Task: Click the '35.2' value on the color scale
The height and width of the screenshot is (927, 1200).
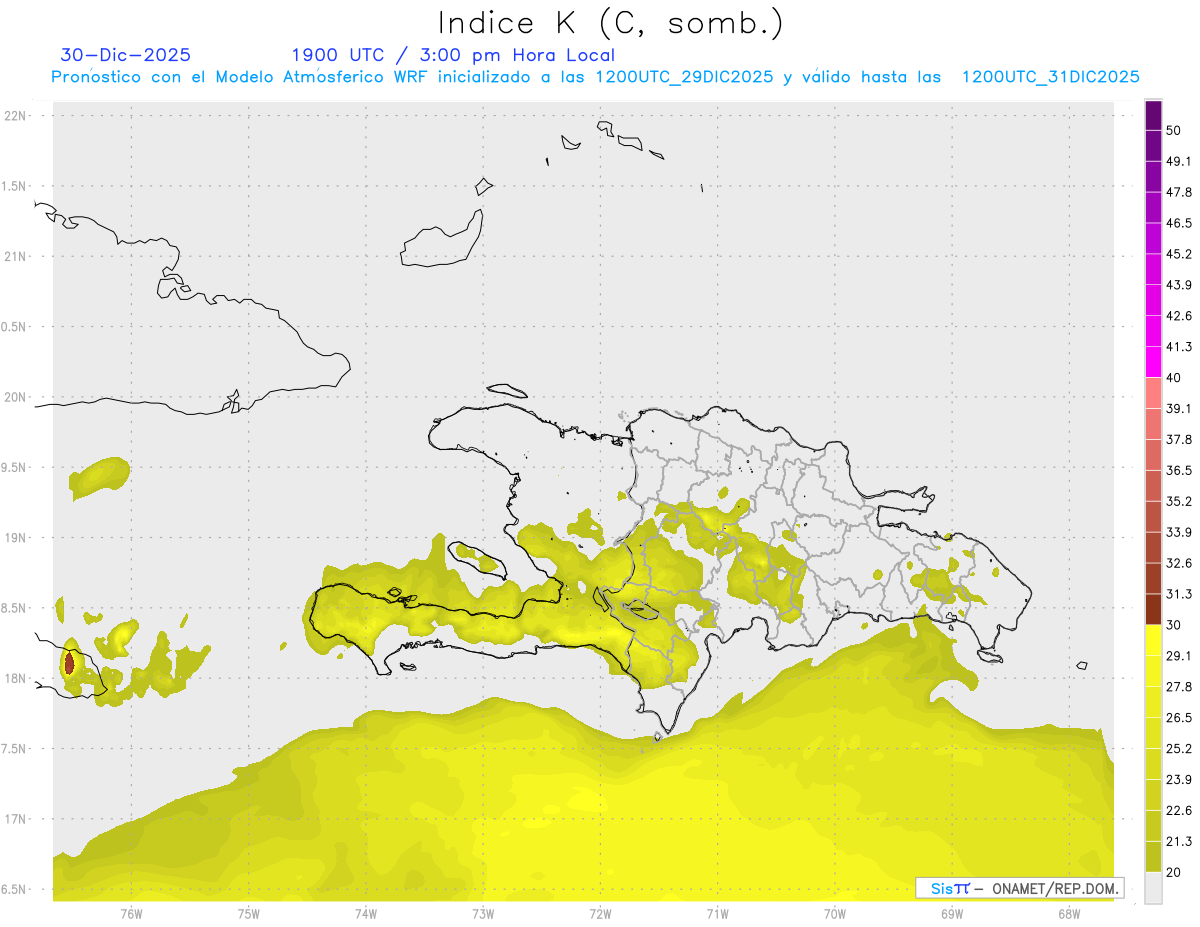Action: coord(1179,502)
